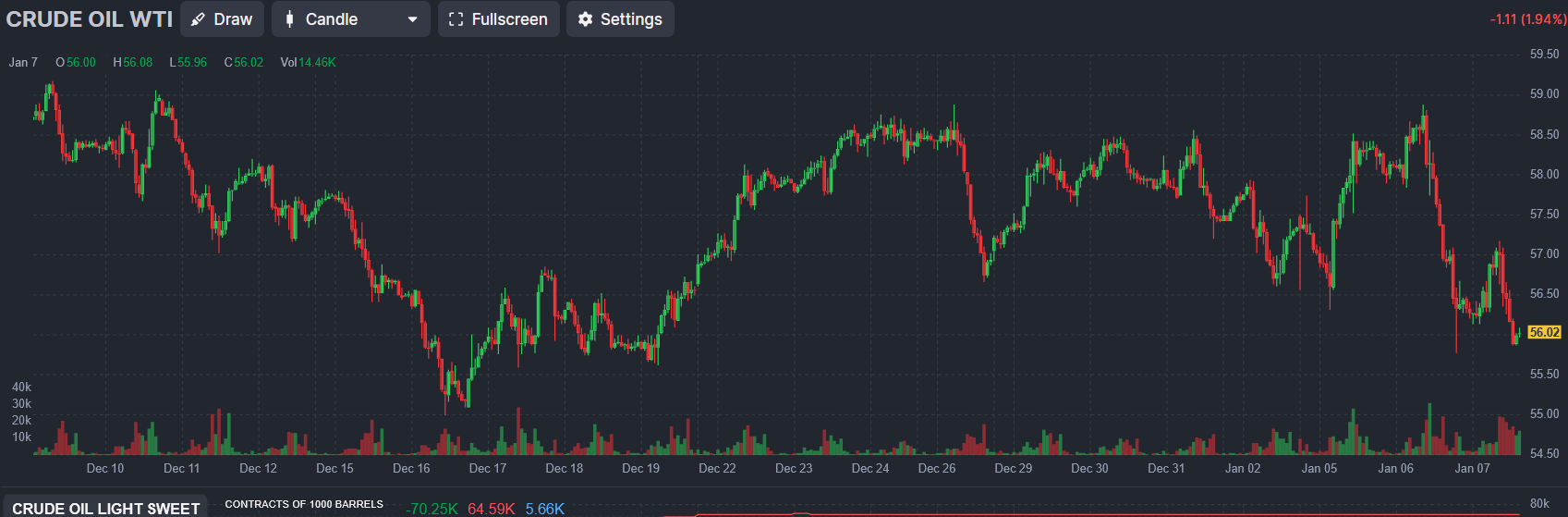Viewport: 1568px width, 517px height.
Task: Expand the Candle chart type dropdown arrow
Action: click(x=412, y=19)
